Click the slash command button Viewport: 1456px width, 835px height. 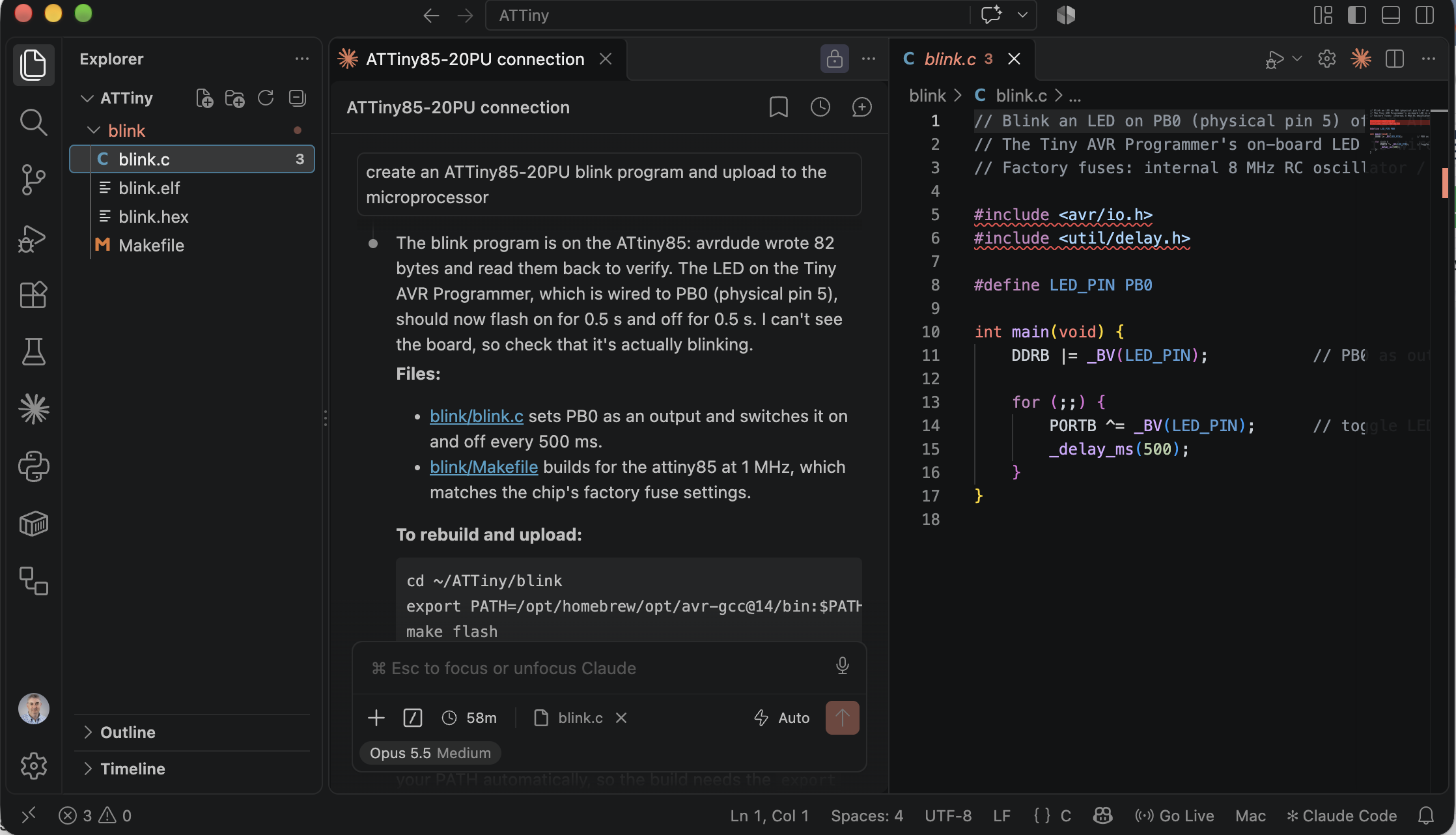413,718
